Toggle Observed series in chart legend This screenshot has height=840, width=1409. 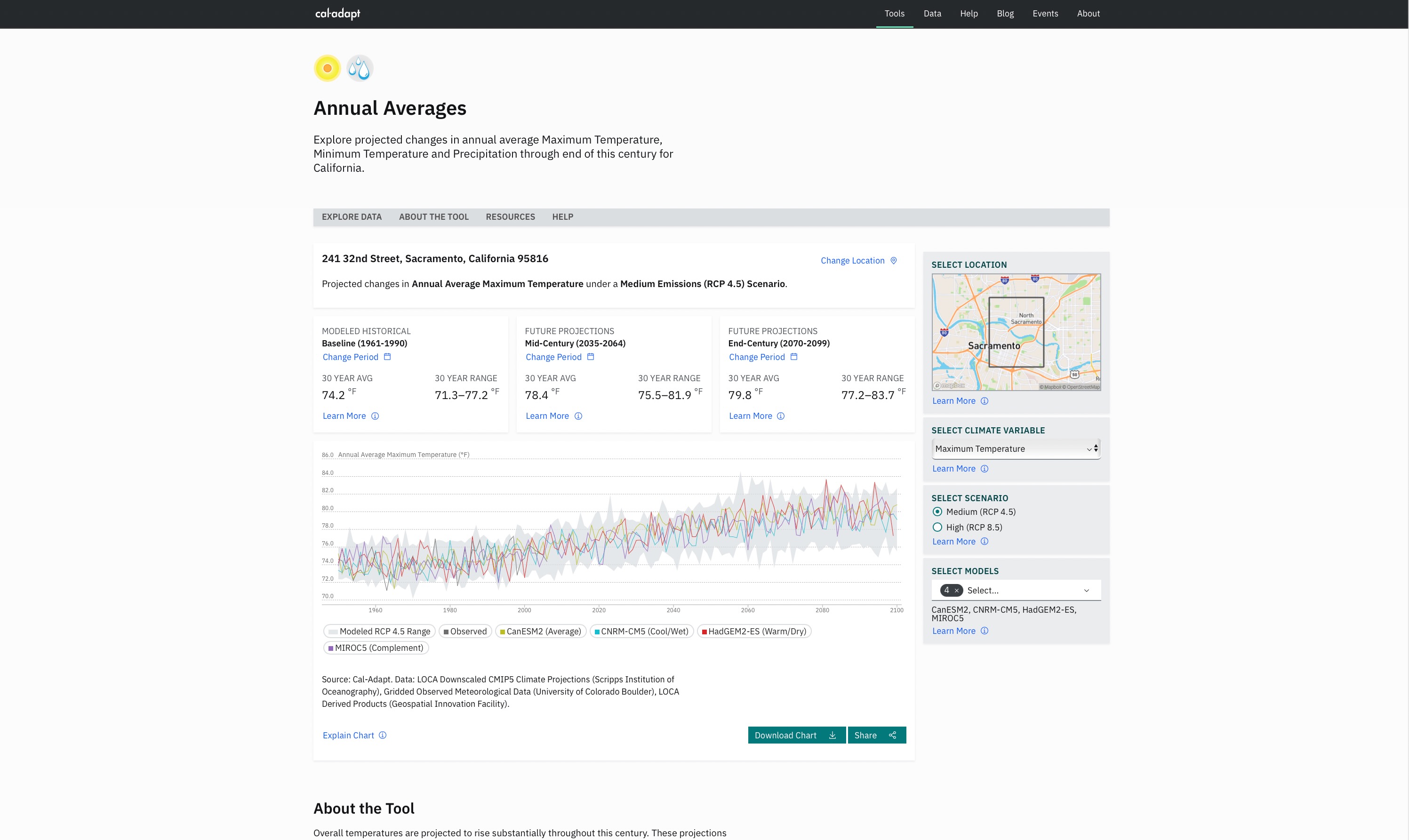click(465, 631)
